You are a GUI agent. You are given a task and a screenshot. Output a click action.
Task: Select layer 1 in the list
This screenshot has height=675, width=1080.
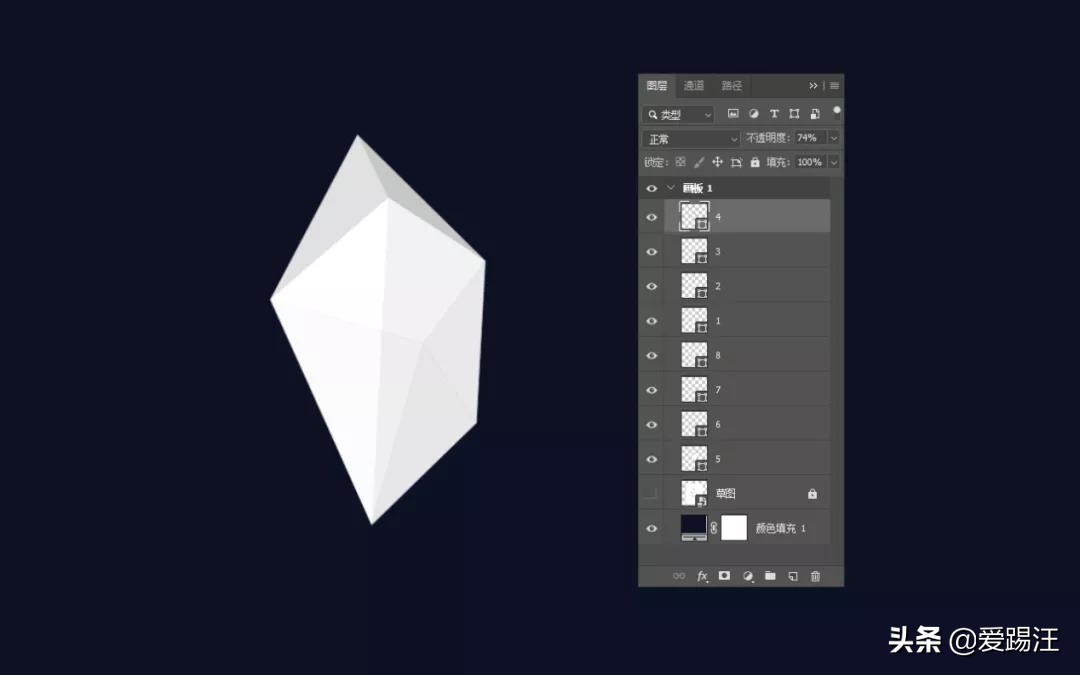(x=747, y=320)
